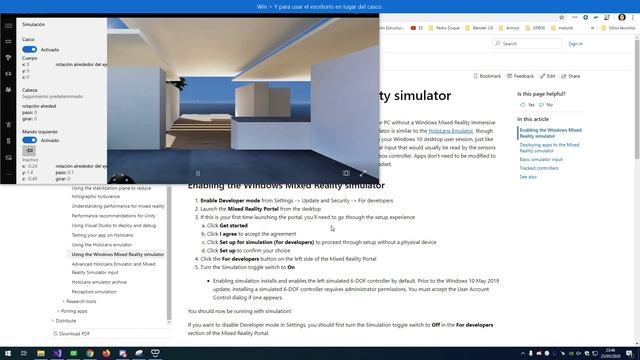Click the Edit button on the article
The height and width of the screenshot is (360, 640).
(547, 76)
